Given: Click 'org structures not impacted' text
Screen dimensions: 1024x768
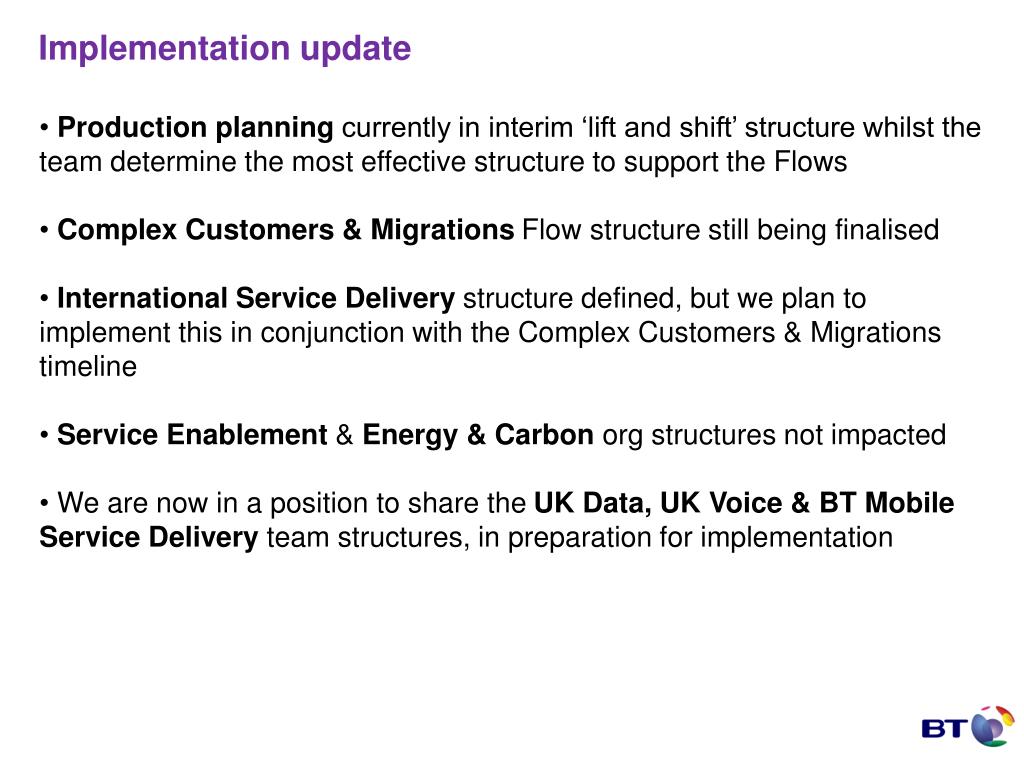Looking at the screenshot, I should click(x=774, y=436).
